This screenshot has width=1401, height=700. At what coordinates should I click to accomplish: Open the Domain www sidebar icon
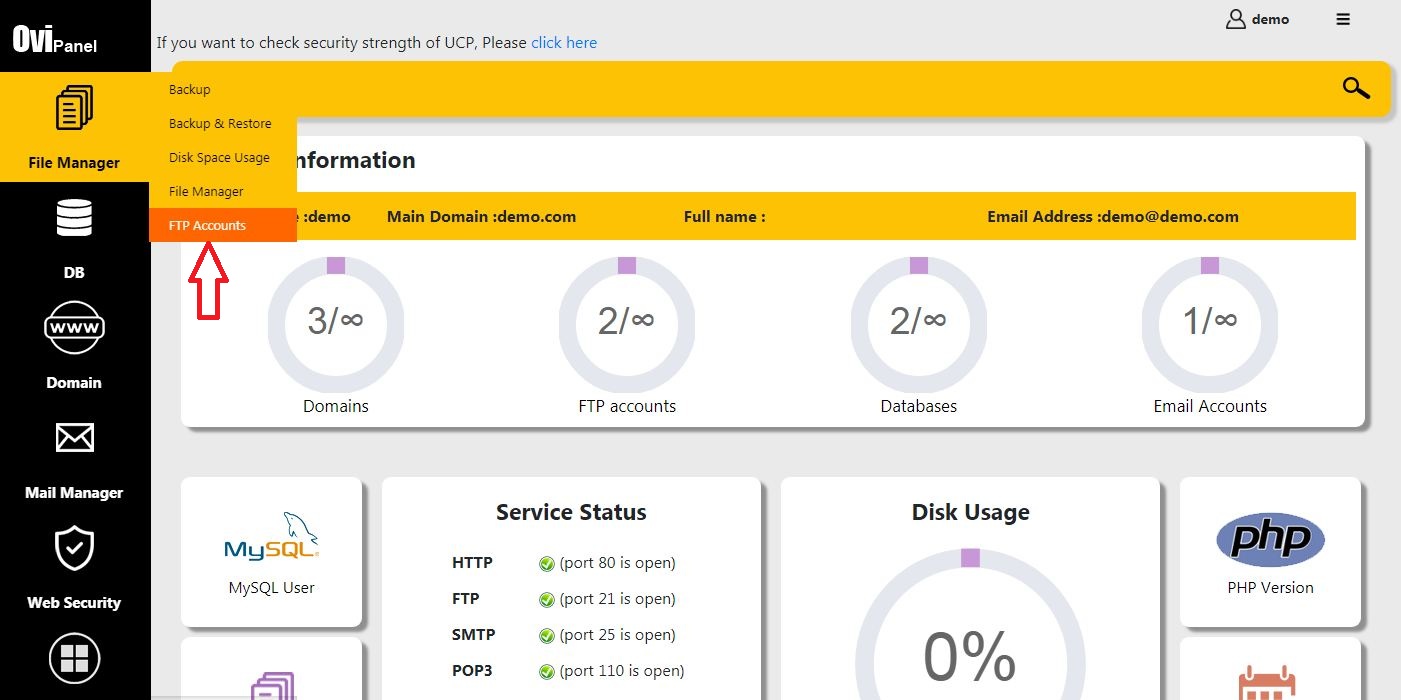74,327
